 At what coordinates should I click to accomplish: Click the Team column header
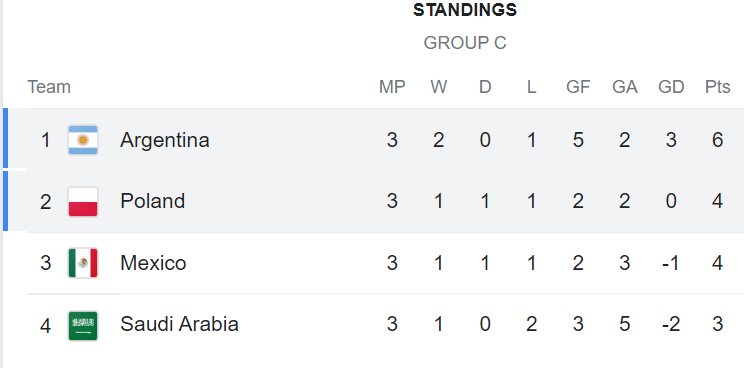49,87
